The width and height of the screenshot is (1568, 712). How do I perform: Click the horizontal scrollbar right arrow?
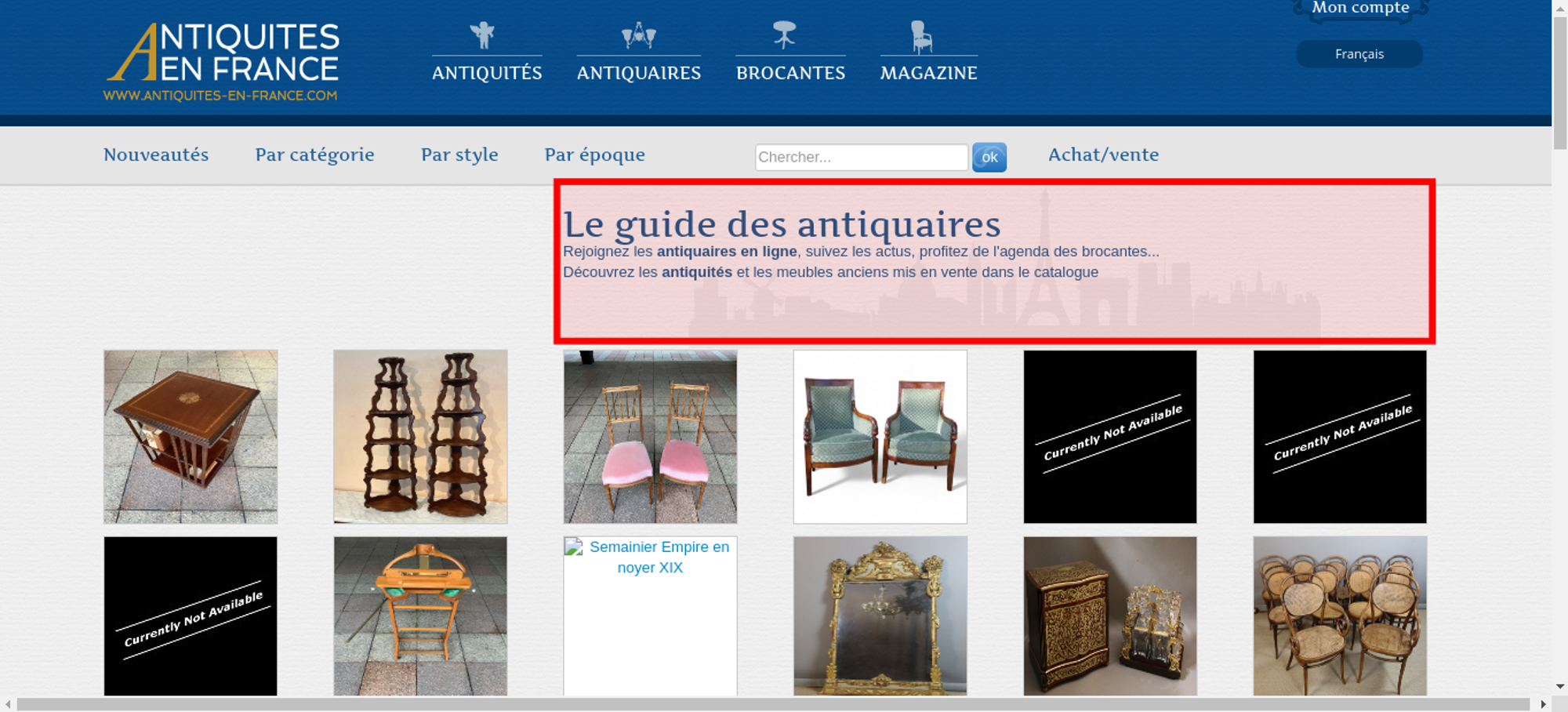(1543, 704)
